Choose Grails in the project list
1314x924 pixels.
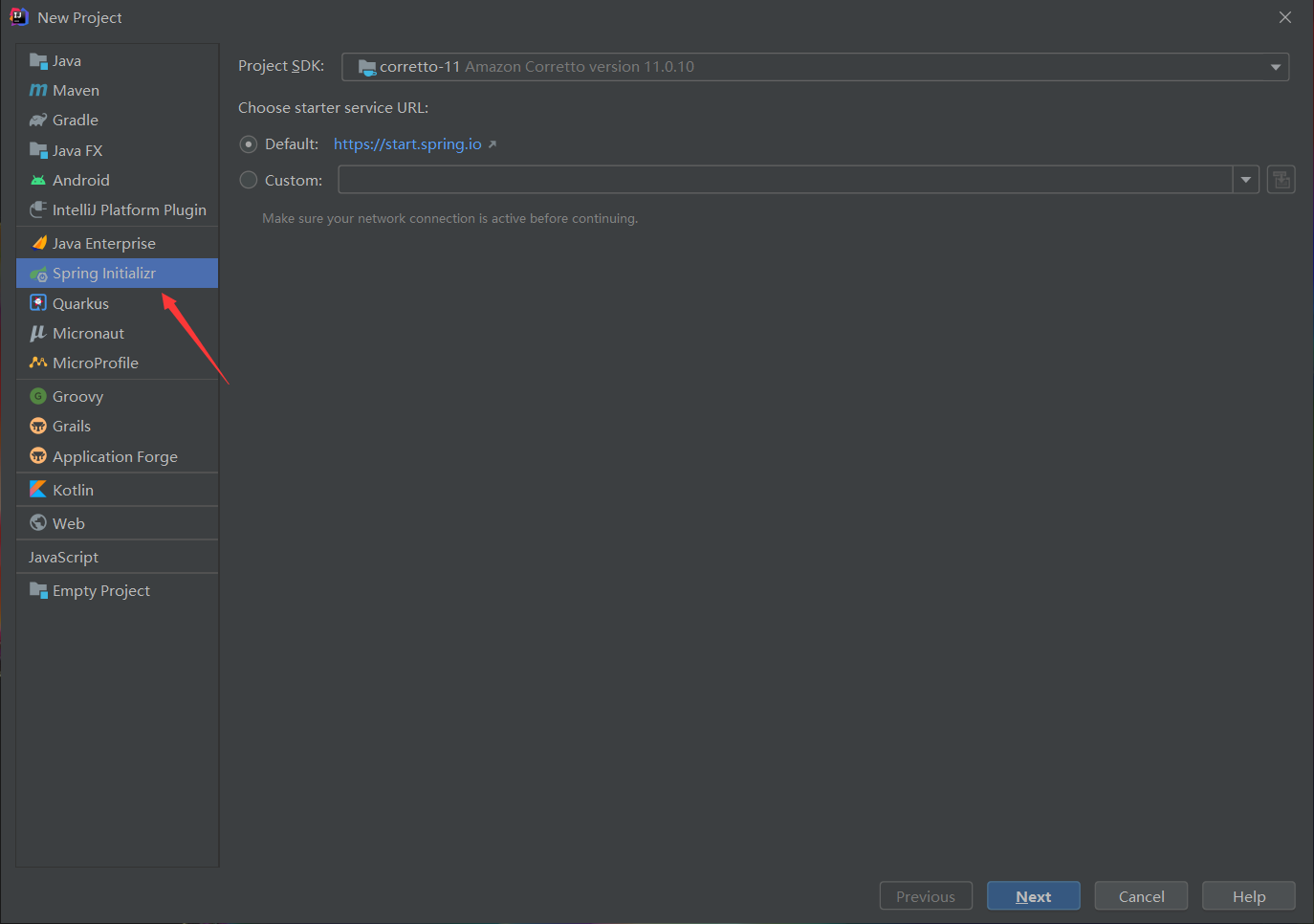(117, 426)
